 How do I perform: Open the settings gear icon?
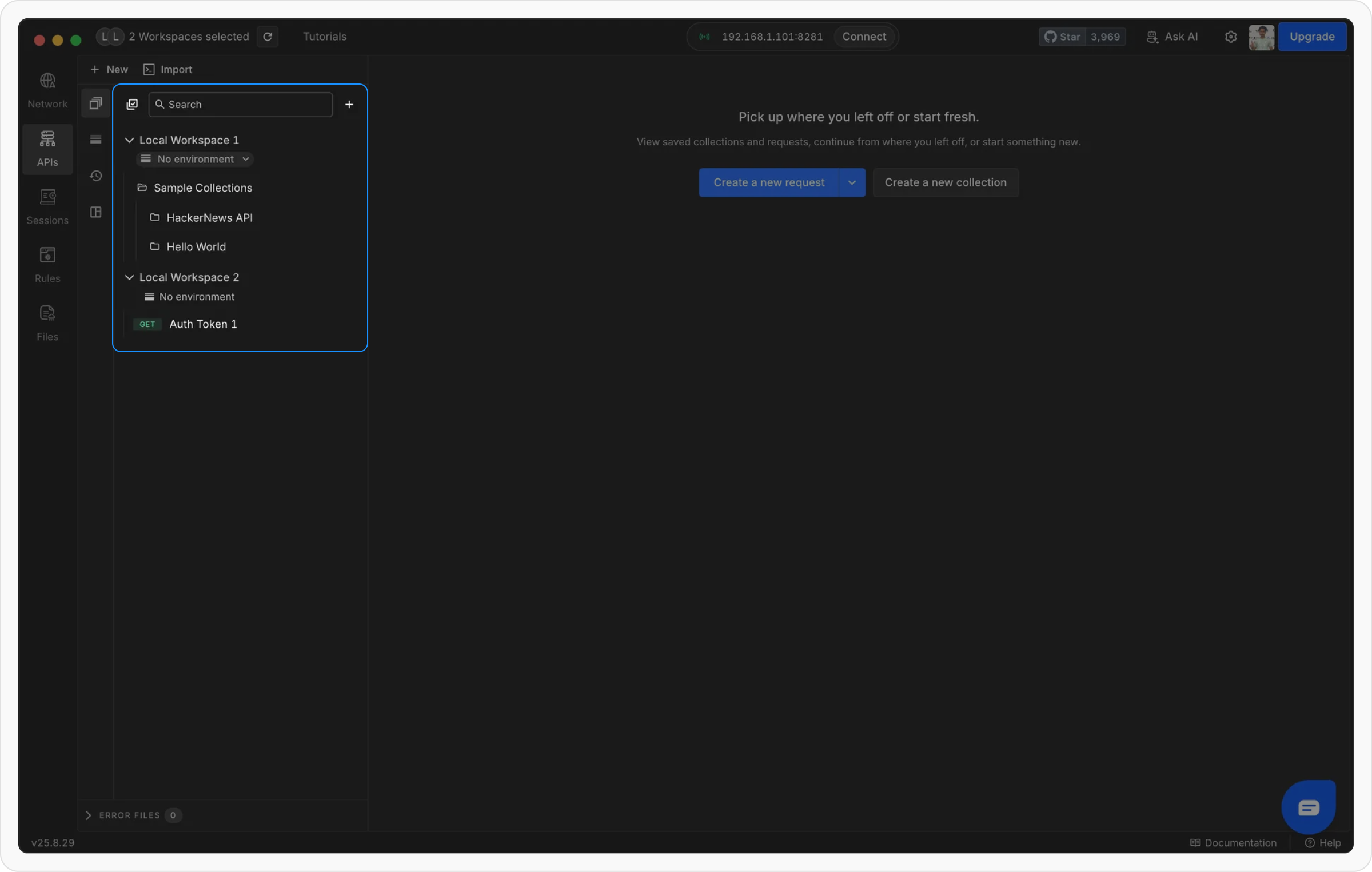(x=1231, y=37)
